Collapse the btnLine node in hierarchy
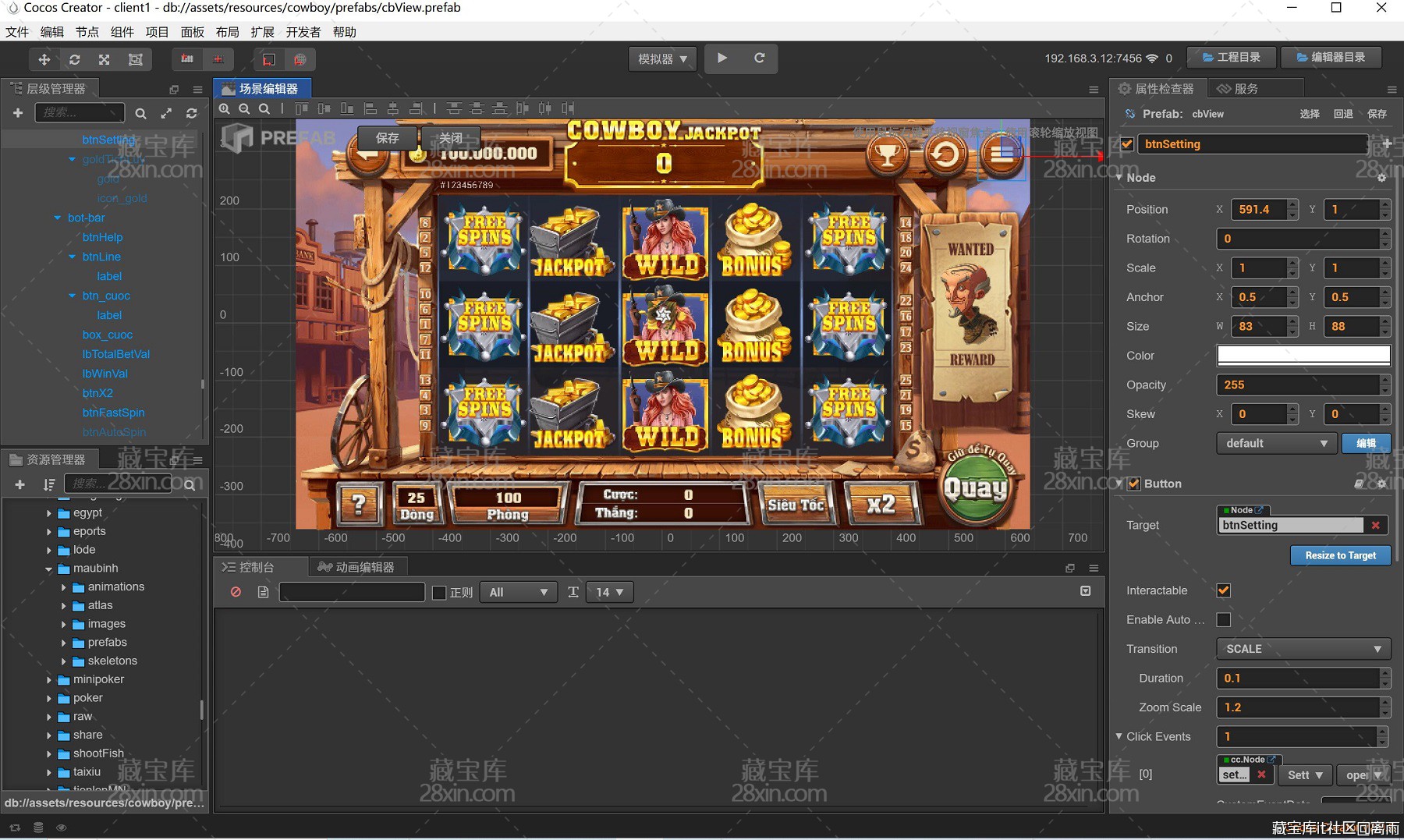This screenshot has height=840, width=1404. pos(72,257)
